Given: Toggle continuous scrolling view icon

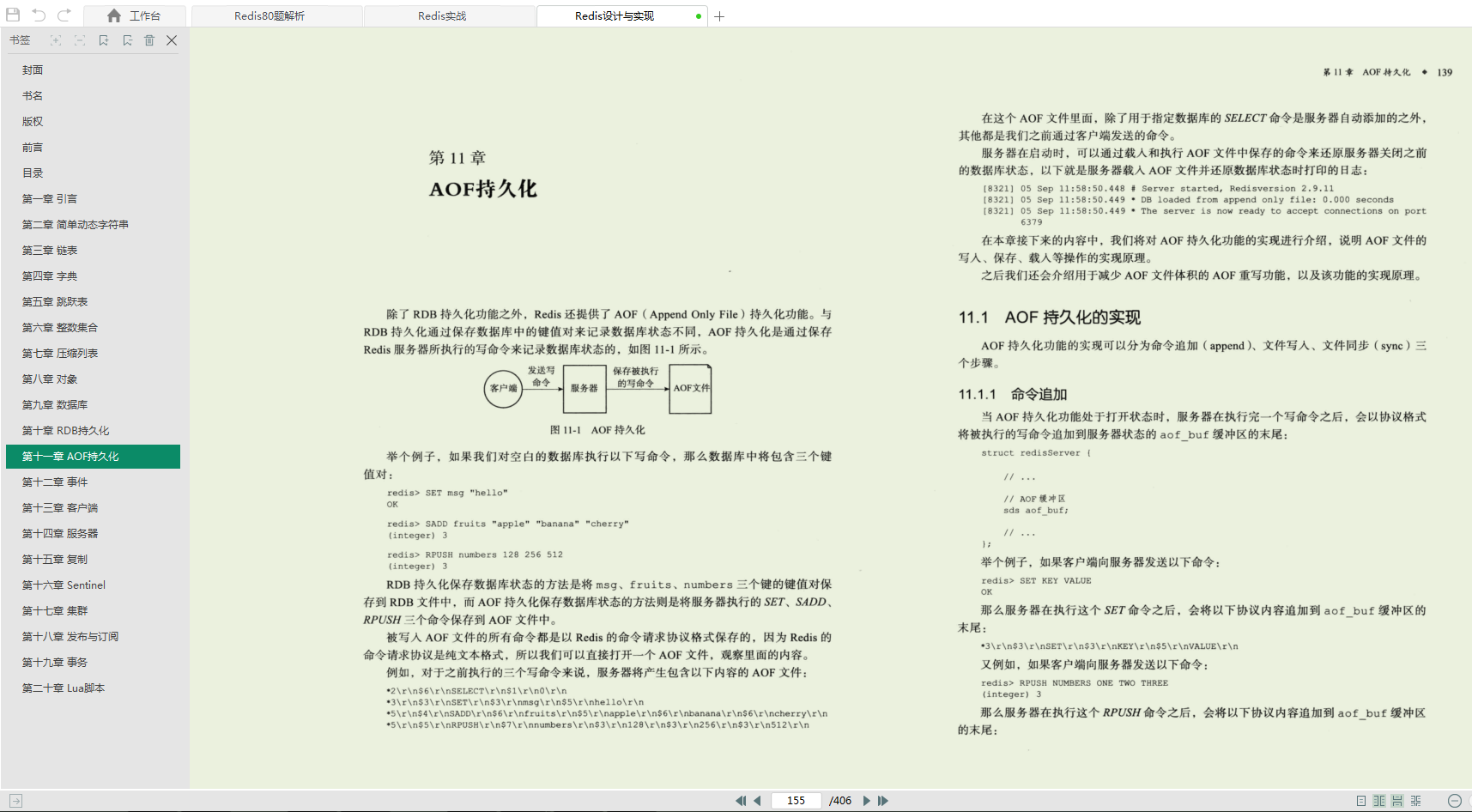Looking at the screenshot, I should (1397, 801).
